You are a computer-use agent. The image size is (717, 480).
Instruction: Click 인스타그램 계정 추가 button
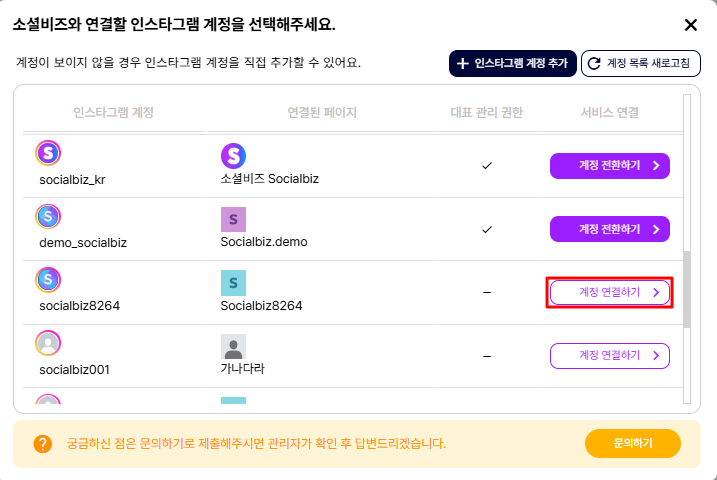pos(512,64)
